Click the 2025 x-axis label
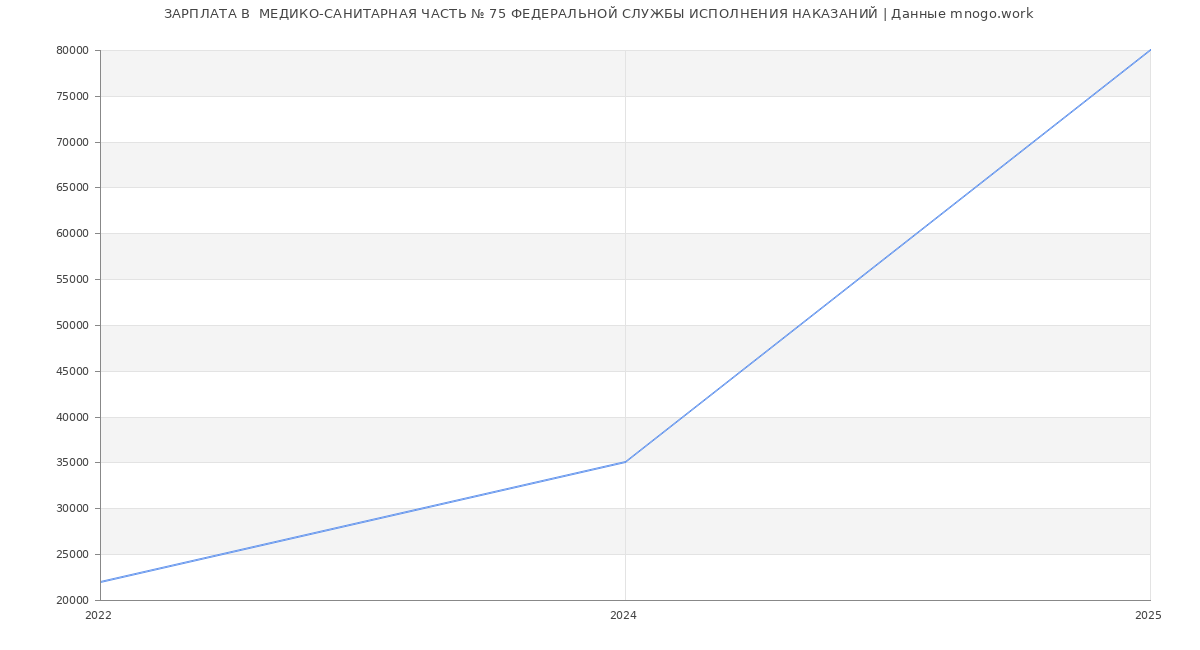Viewport: 1200px width, 650px height. (1148, 615)
